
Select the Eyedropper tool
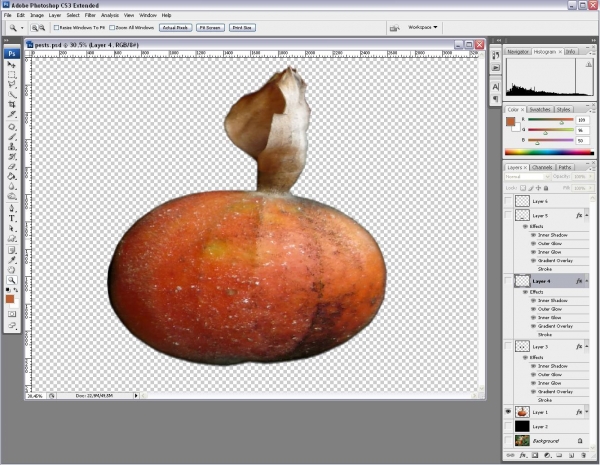tap(12, 261)
